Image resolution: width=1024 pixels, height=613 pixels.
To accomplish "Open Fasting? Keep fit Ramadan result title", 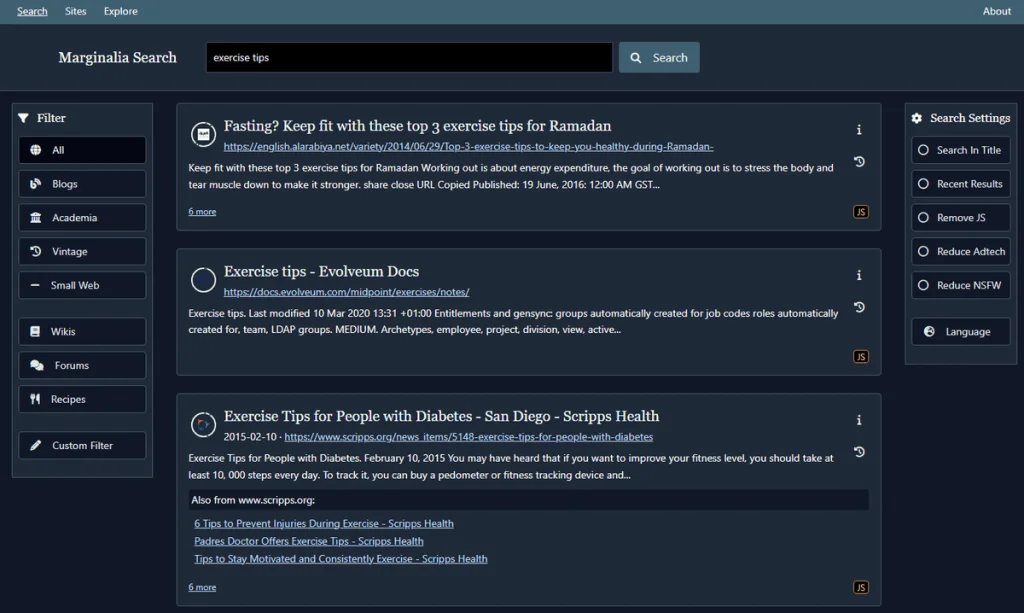I will pyautogui.click(x=417, y=126).
